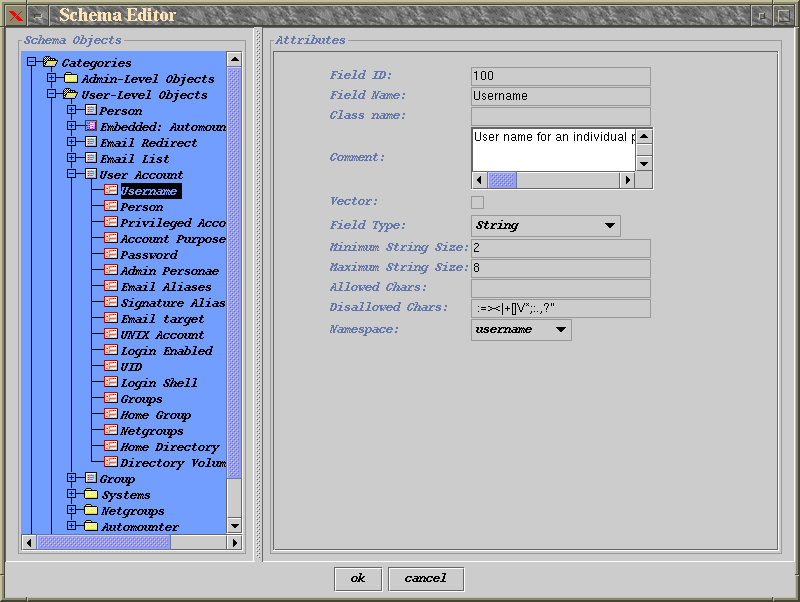Click the Home Directory field icon
800x602 pixels.
coord(111,447)
